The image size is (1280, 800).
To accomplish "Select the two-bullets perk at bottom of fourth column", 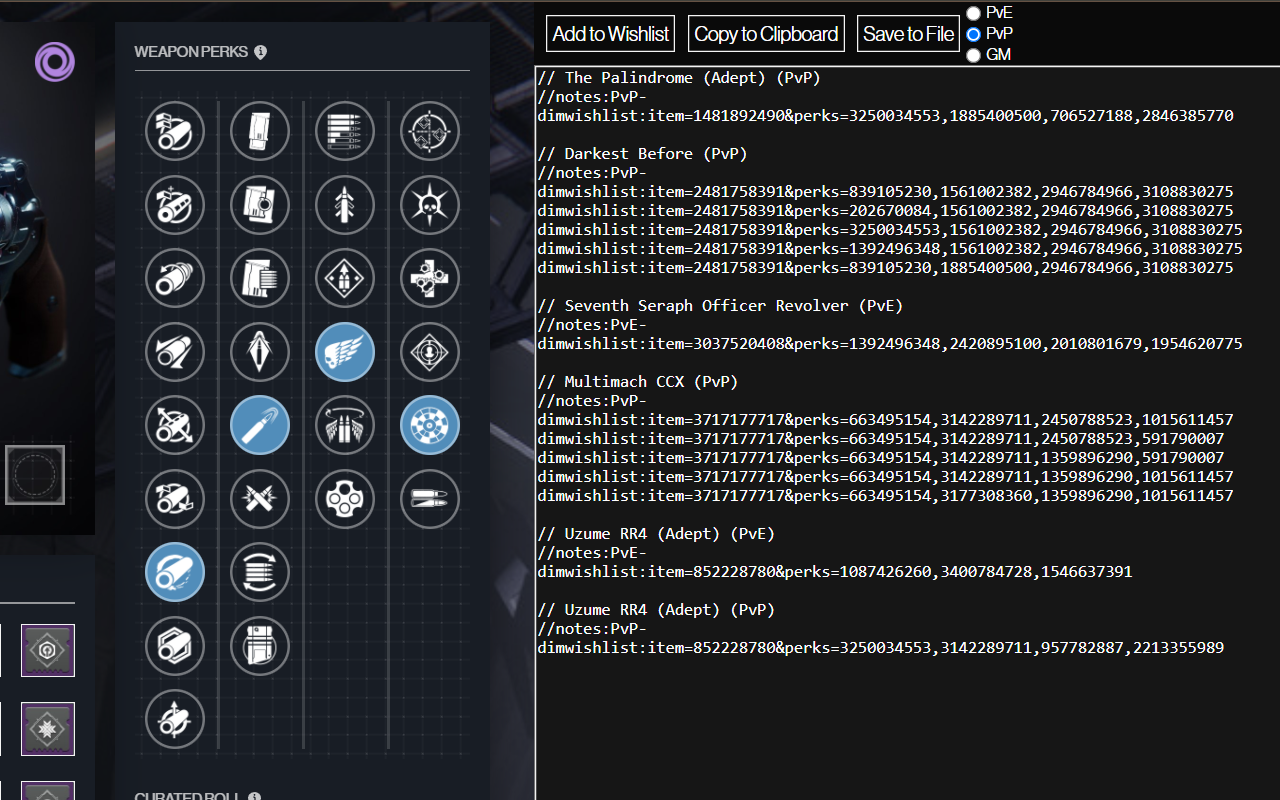I will tap(430, 499).
